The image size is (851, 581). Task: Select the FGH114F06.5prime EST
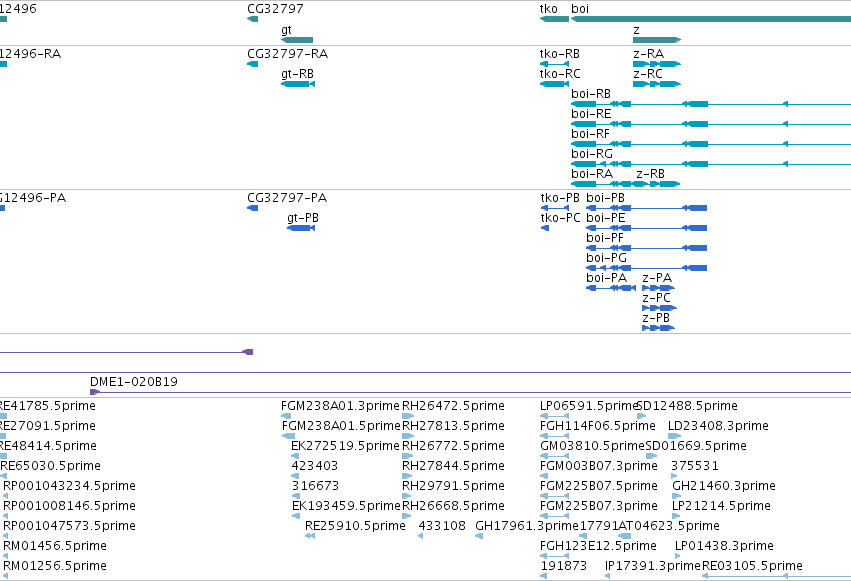tap(554, 436)
